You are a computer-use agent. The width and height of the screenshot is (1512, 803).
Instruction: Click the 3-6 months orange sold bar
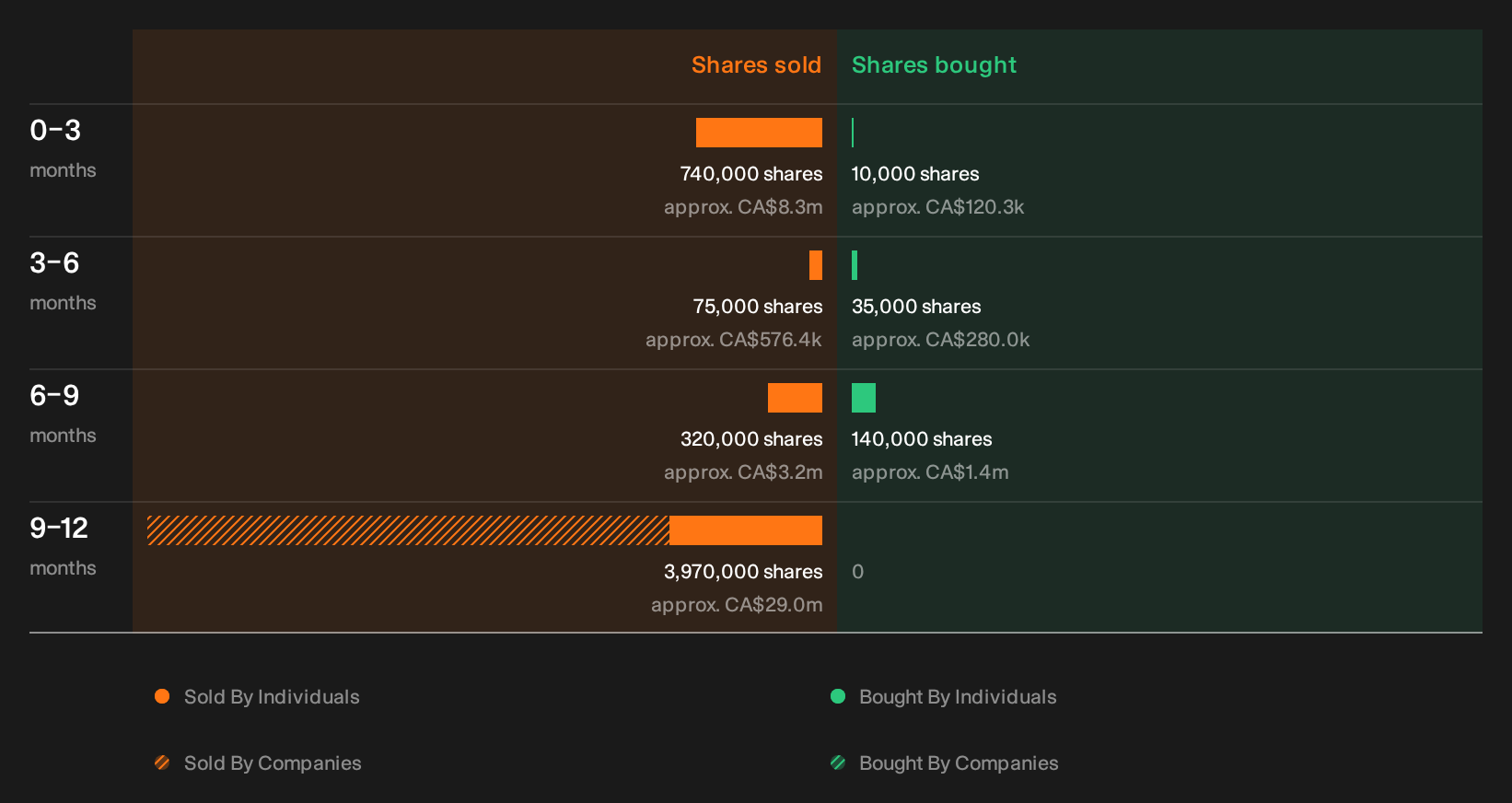816,265
